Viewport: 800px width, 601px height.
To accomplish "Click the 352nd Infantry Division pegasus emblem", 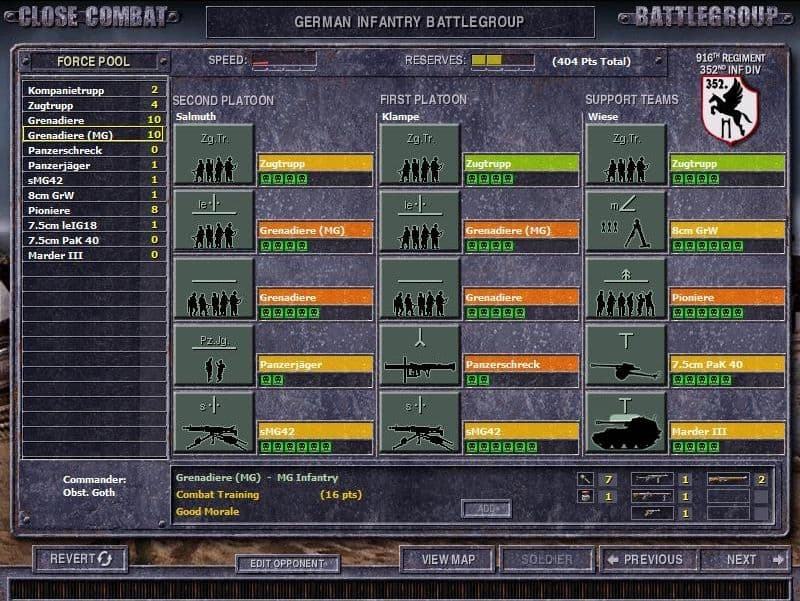I will (730, 109).
